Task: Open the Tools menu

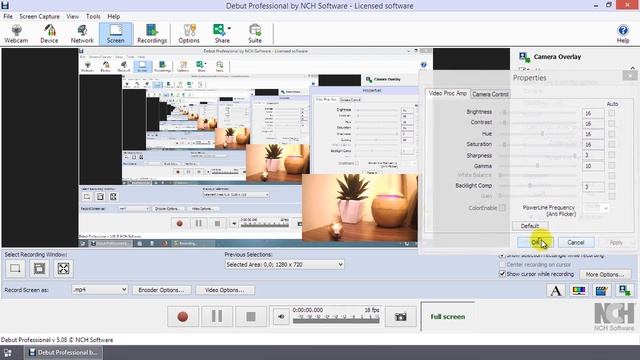Action: 93,16
